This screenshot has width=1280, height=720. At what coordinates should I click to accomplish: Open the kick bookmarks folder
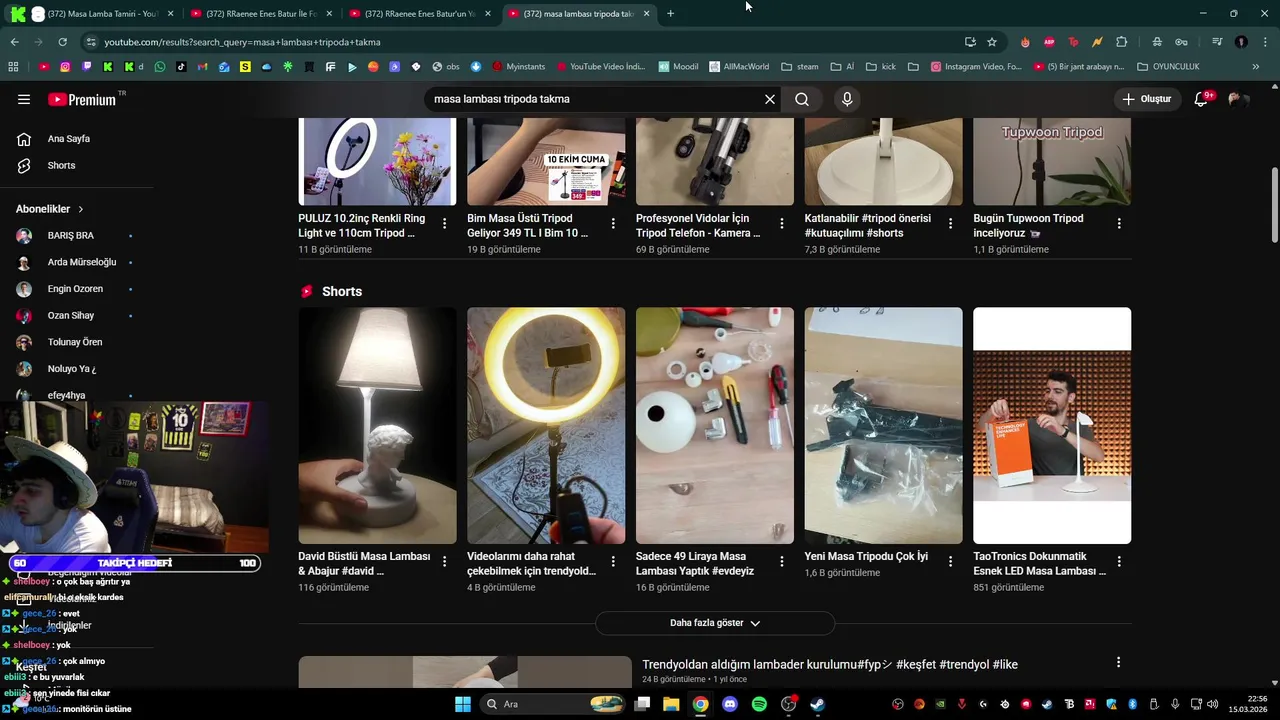click(881, 67)
